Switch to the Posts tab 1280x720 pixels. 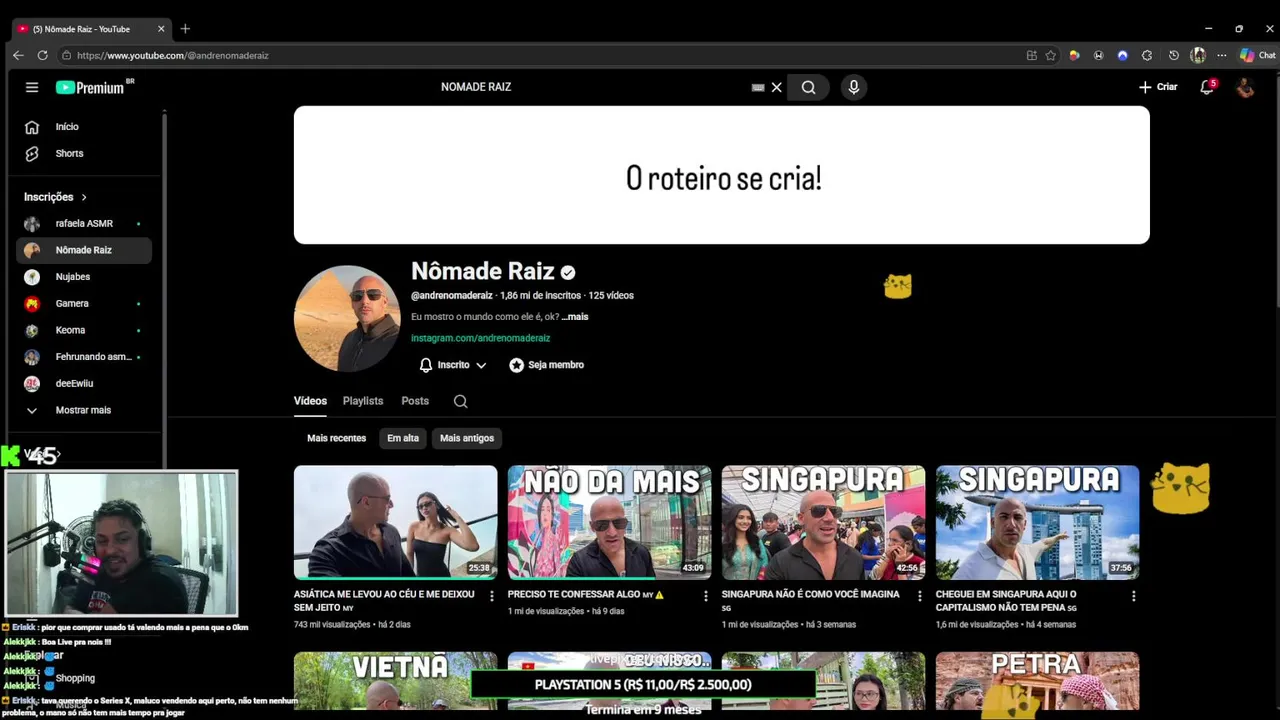pyautogui.click(x=415, y=401)
